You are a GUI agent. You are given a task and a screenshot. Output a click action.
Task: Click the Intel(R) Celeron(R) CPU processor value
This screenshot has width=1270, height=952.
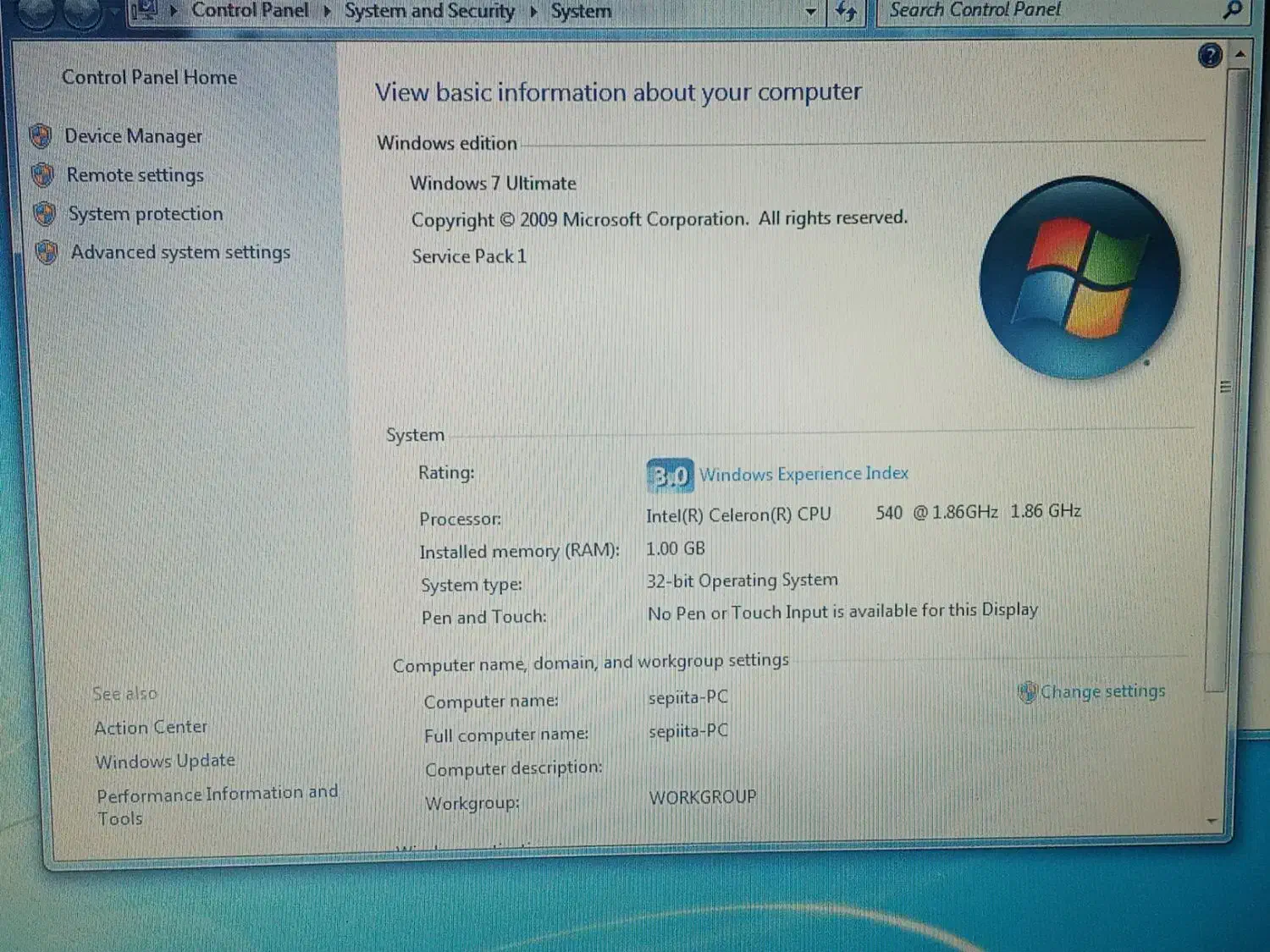click(x=864, y=513)
